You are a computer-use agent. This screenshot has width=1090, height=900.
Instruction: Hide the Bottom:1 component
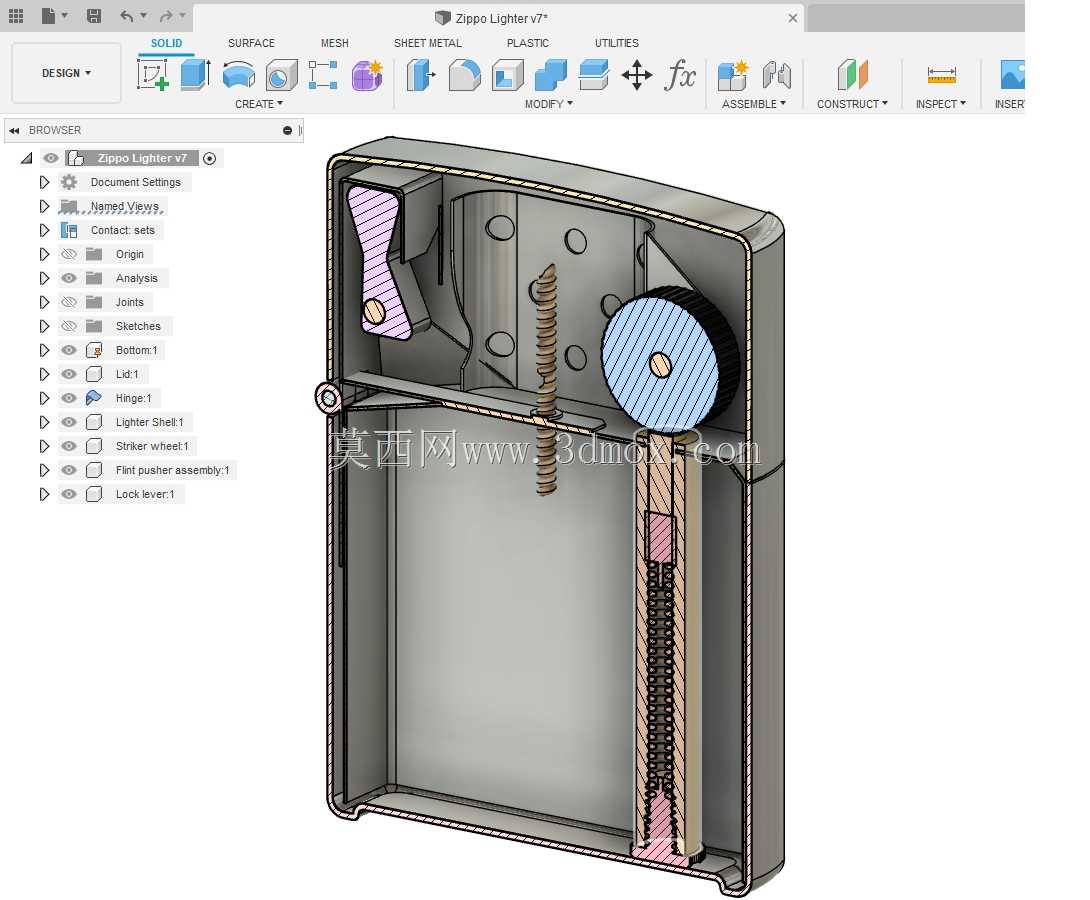(69, 350)
